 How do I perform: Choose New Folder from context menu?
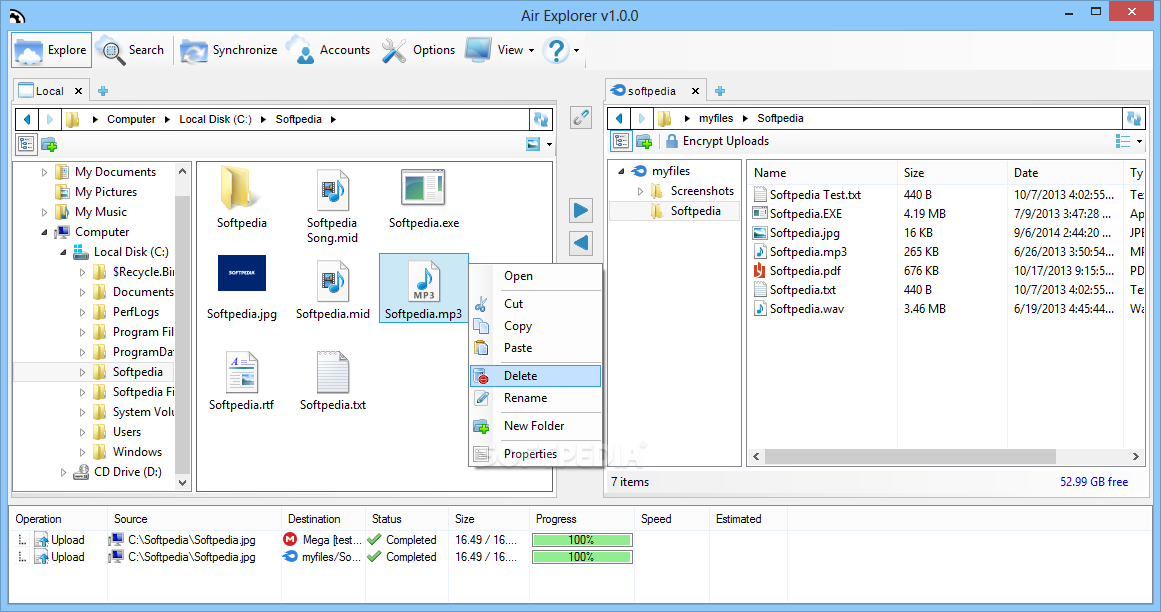click(x=535, y=426)
